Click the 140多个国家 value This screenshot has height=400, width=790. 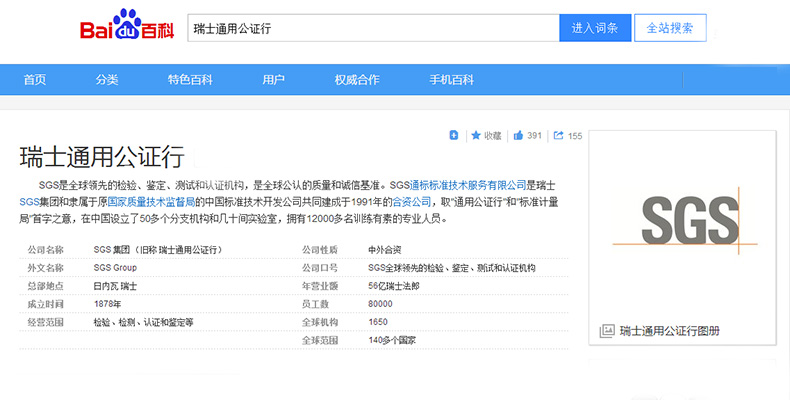392,341
